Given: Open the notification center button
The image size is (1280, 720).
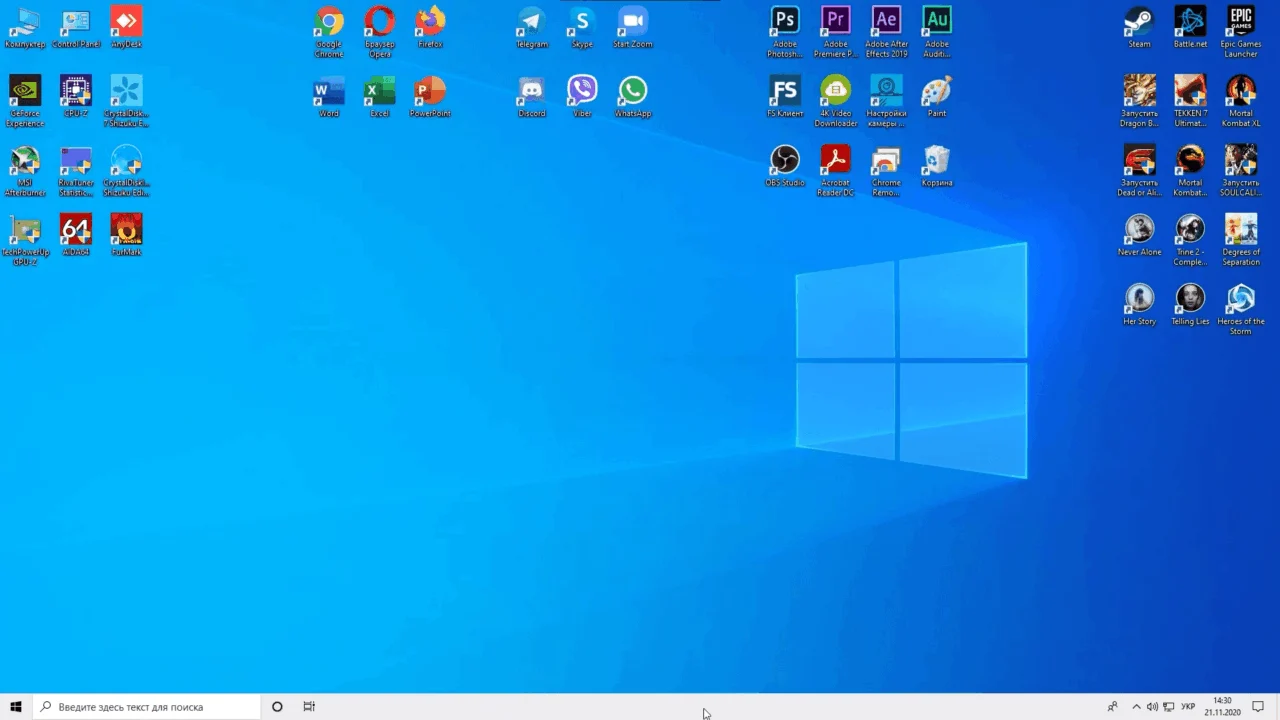Looking at the screenshot, I should click(x=1258, y=707).
